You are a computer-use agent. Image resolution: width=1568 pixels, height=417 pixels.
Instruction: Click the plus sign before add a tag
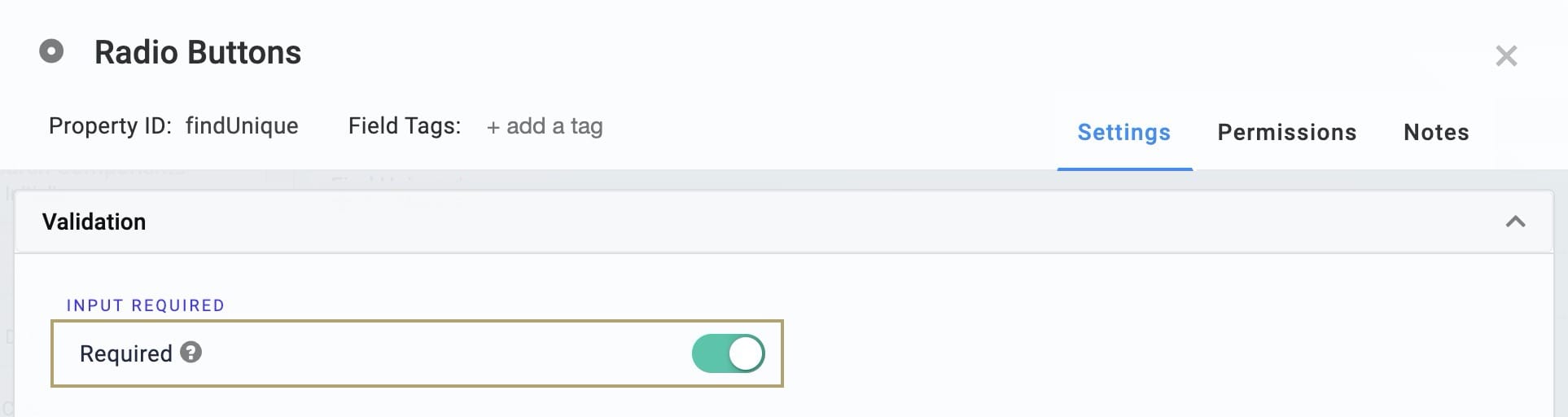pos(493,128)
